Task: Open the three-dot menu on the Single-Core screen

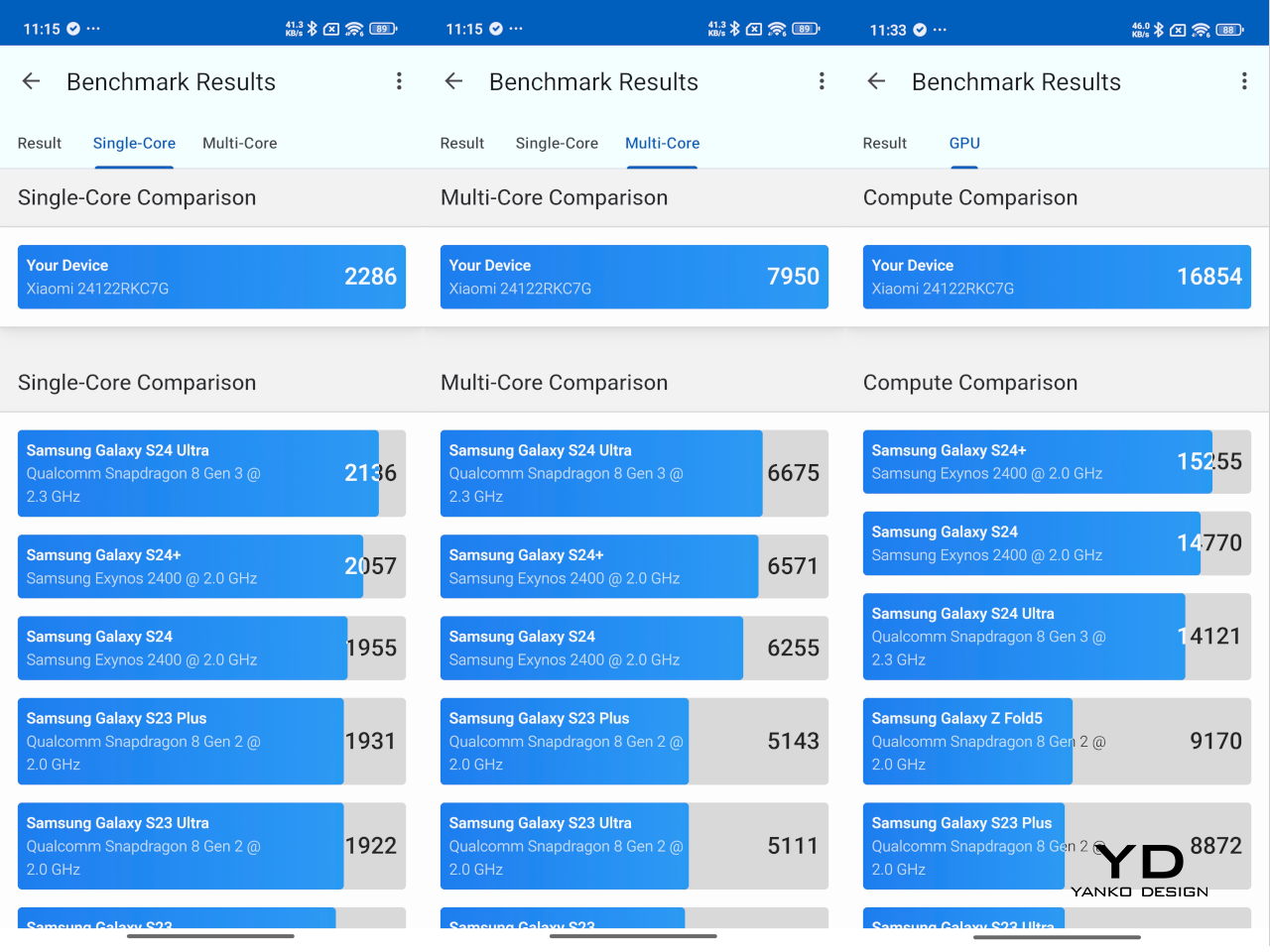Action: [399, 81]
